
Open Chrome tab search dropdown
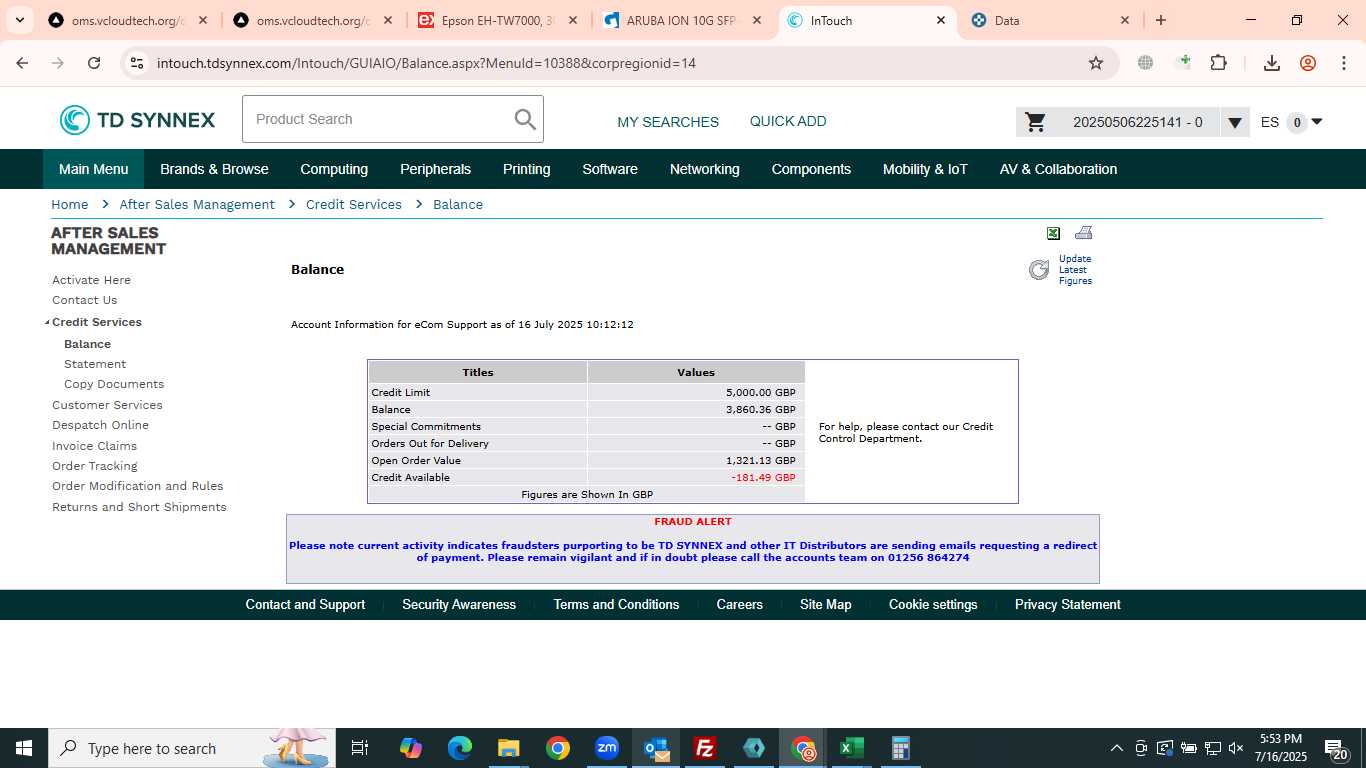coord(19,20)
